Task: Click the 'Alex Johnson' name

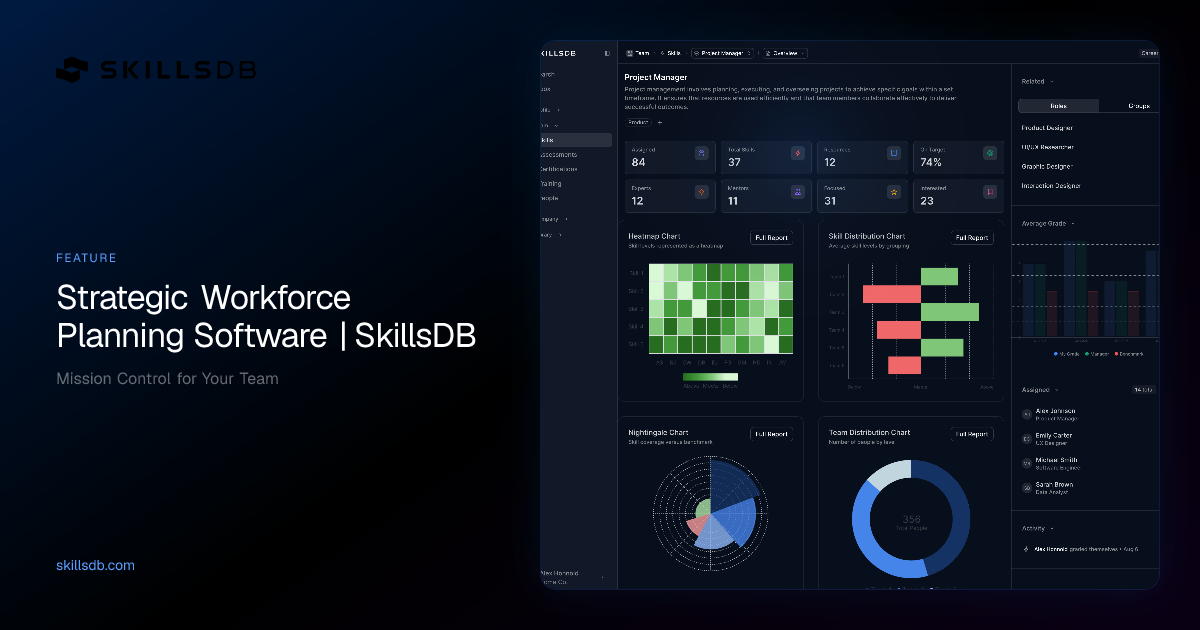Action: 1056,410
